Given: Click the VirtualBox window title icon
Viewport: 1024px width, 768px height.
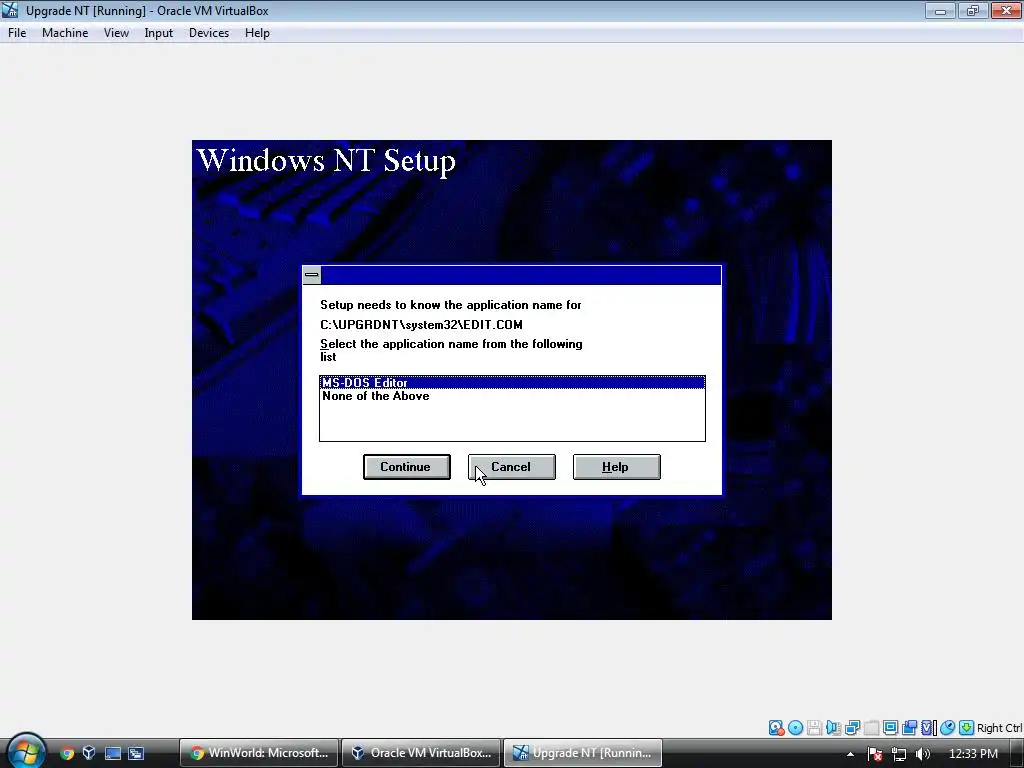Looking at the screenshot, I should tap(10, 10).
